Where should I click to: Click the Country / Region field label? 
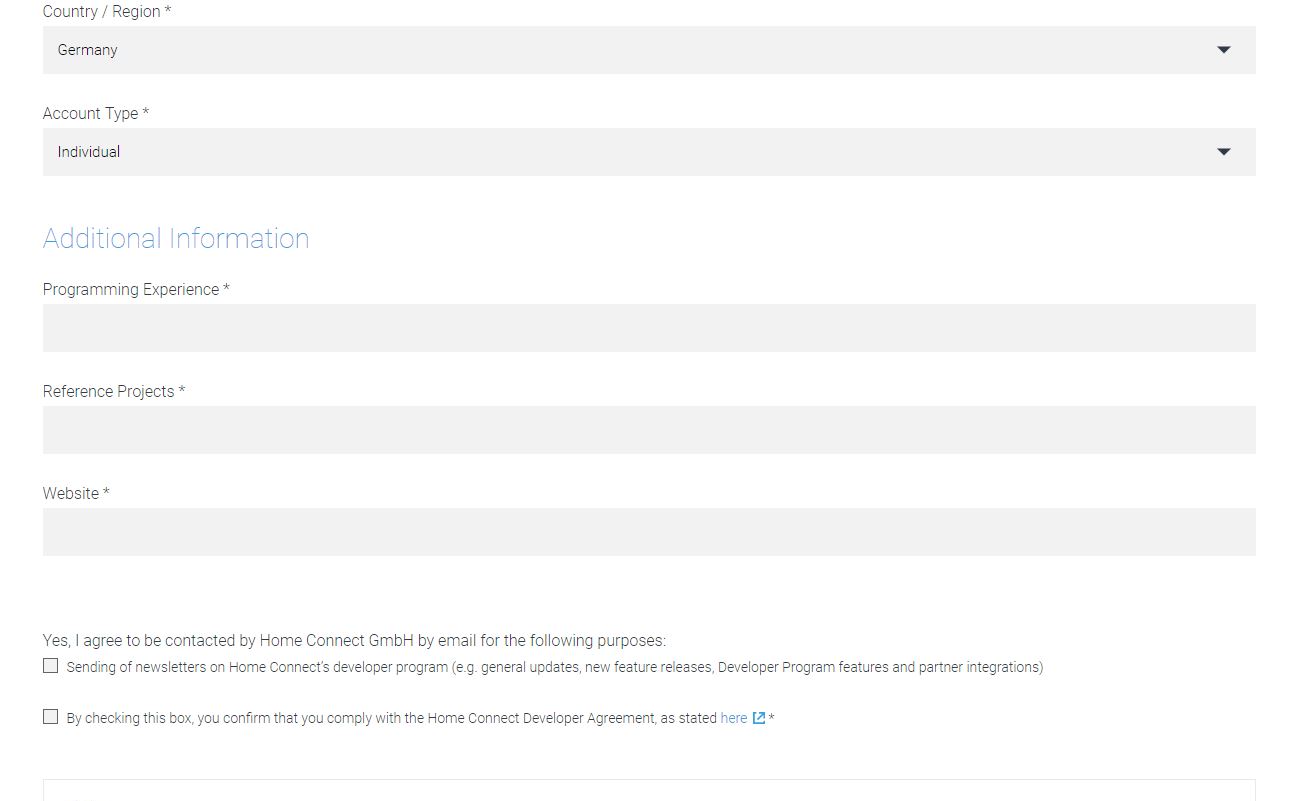pyautogui.click(x=107, y=12)
